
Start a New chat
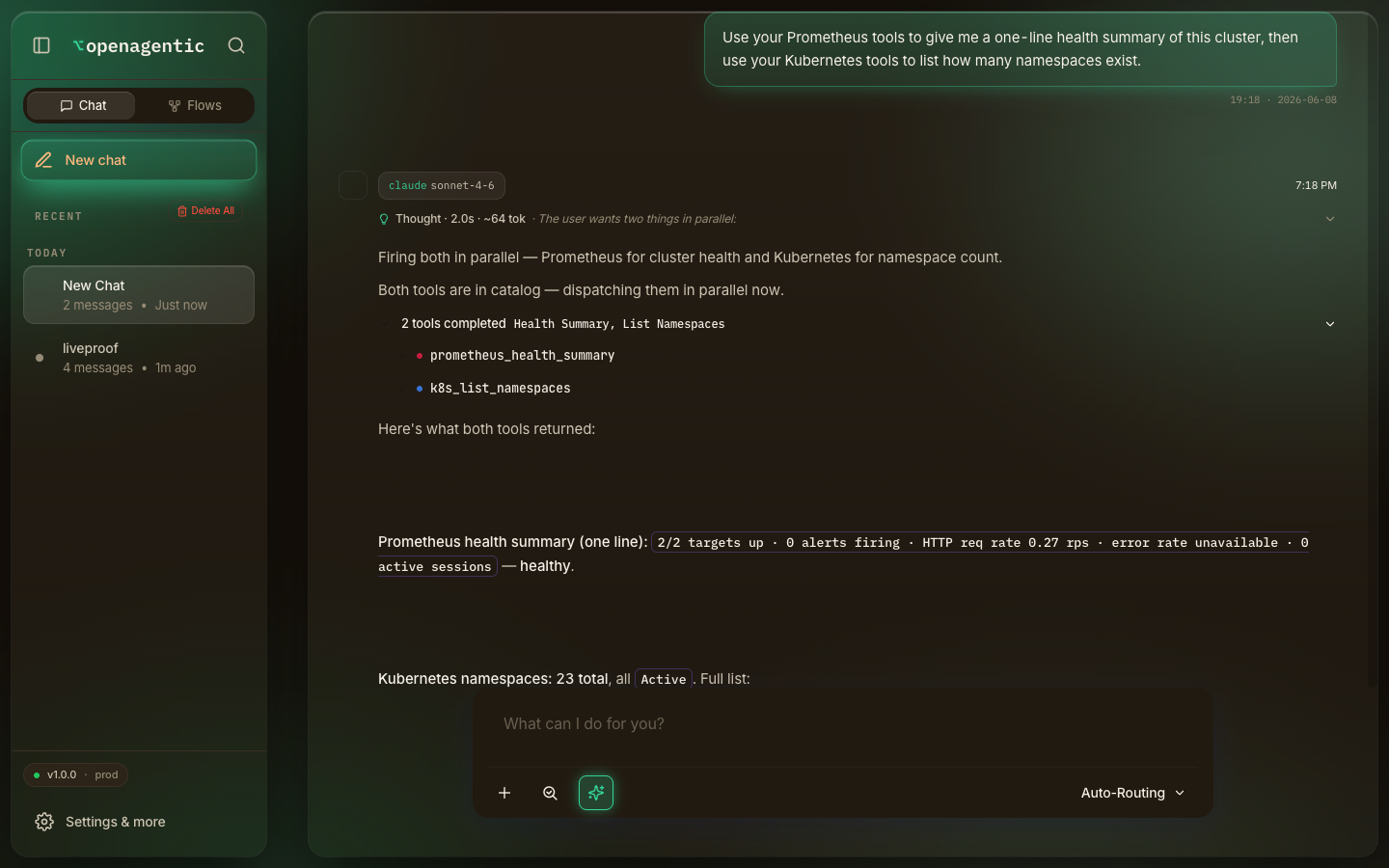click(139, 160)
